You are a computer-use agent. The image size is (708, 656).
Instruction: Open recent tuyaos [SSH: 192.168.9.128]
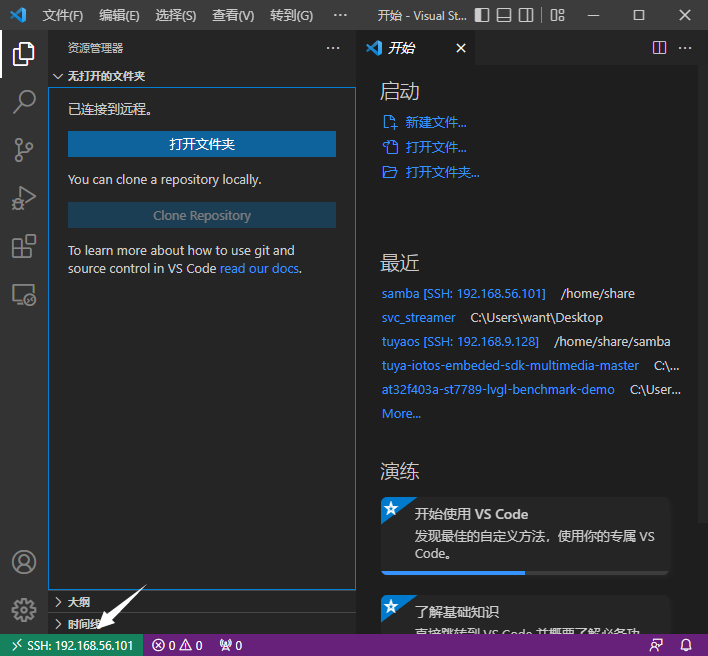tap(460, 342)
